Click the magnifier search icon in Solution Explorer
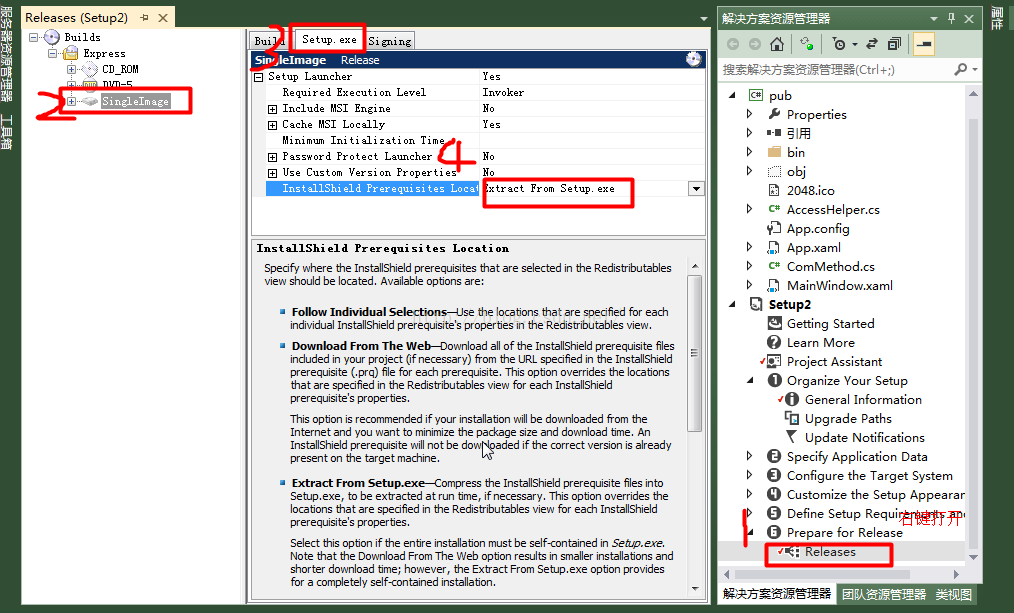This screenshot has height=613, width=1014. pos(961,69)
